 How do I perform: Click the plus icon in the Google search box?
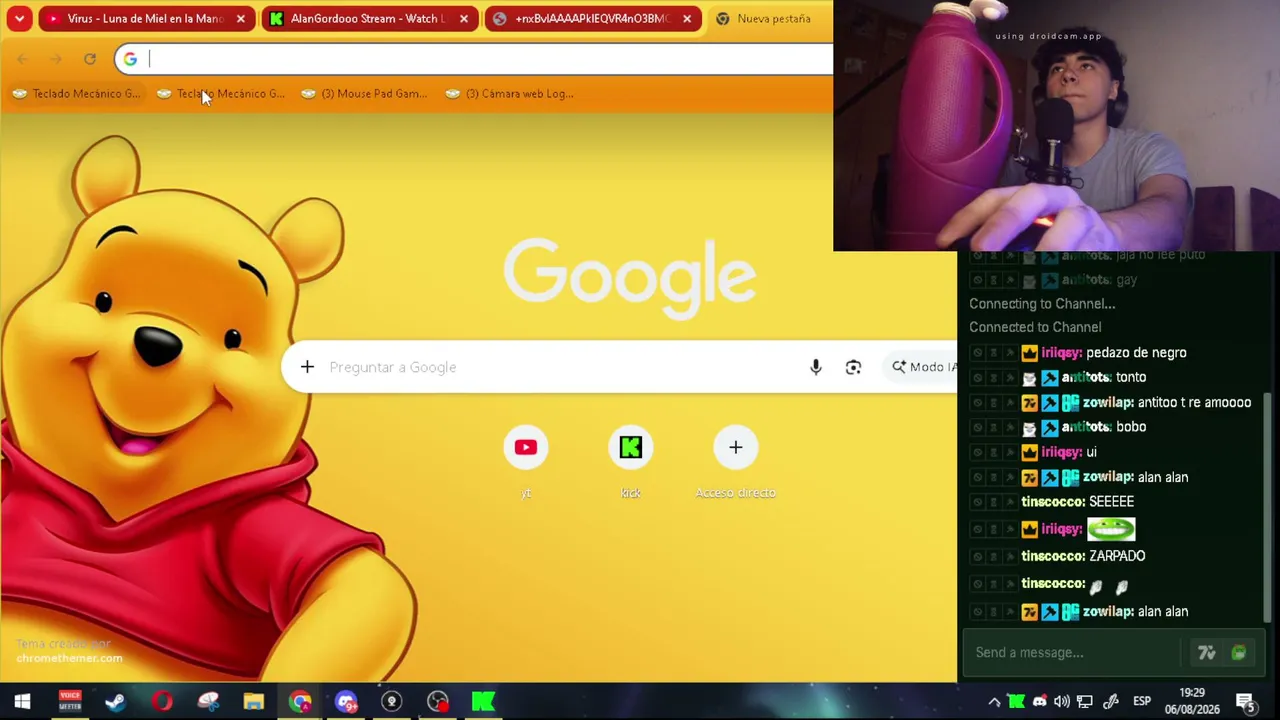[307, 367]
